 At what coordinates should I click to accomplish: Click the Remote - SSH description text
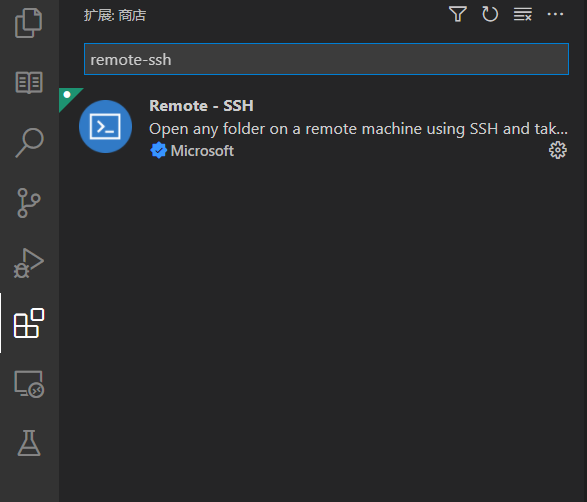tap(358, 129)
